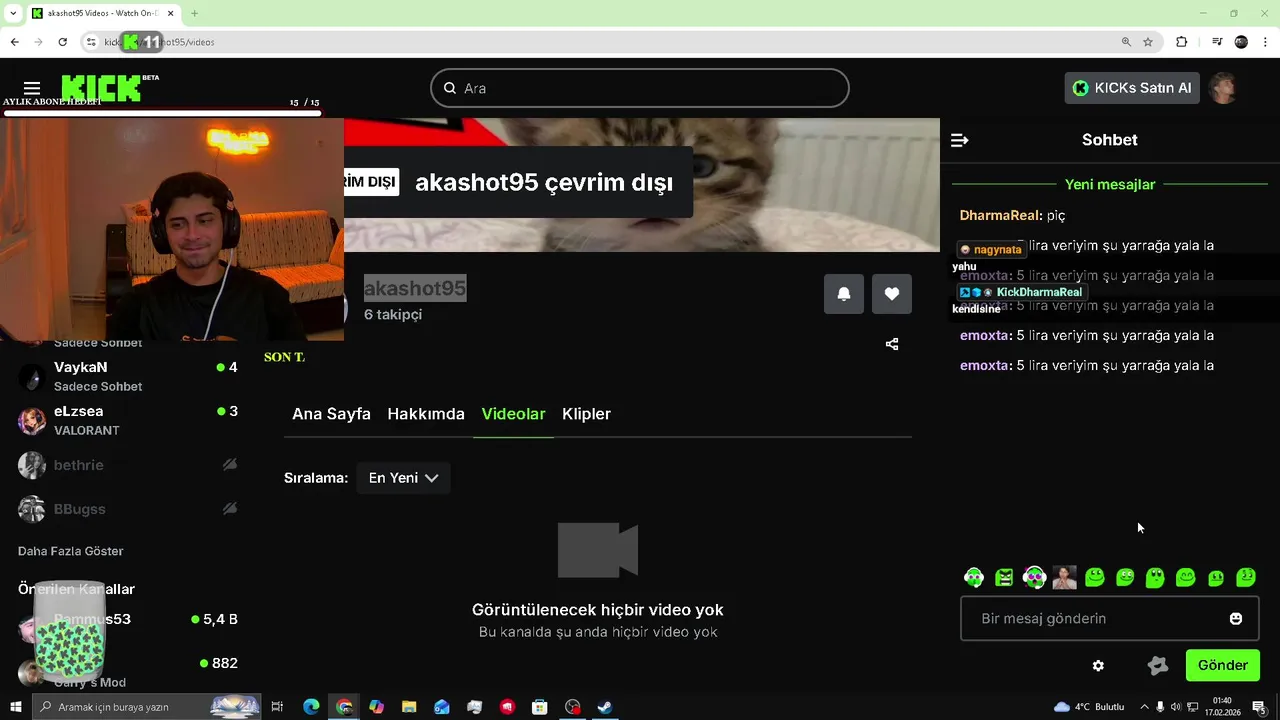Open the Kick hamburger menu

(32, 88)
